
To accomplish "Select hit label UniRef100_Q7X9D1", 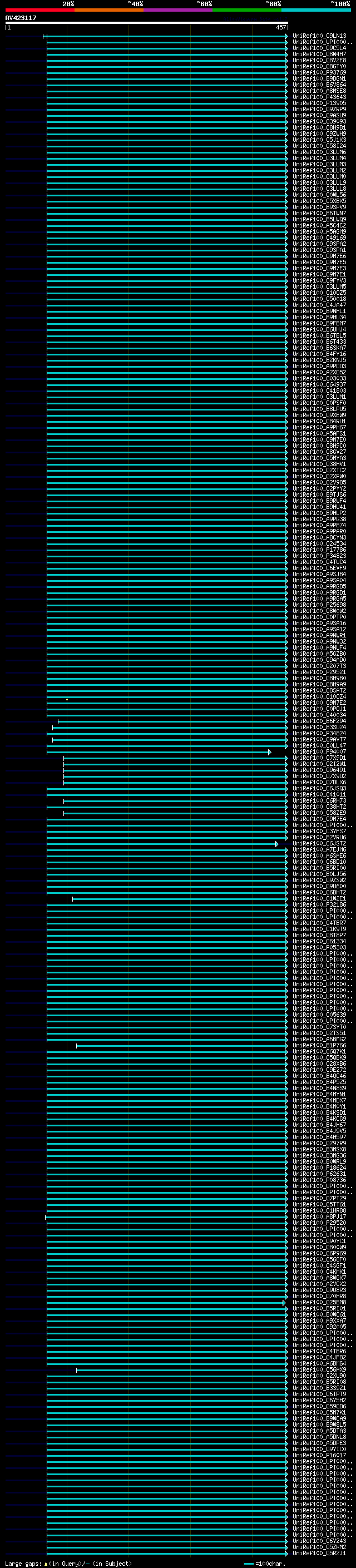I will tap(319, 758).
